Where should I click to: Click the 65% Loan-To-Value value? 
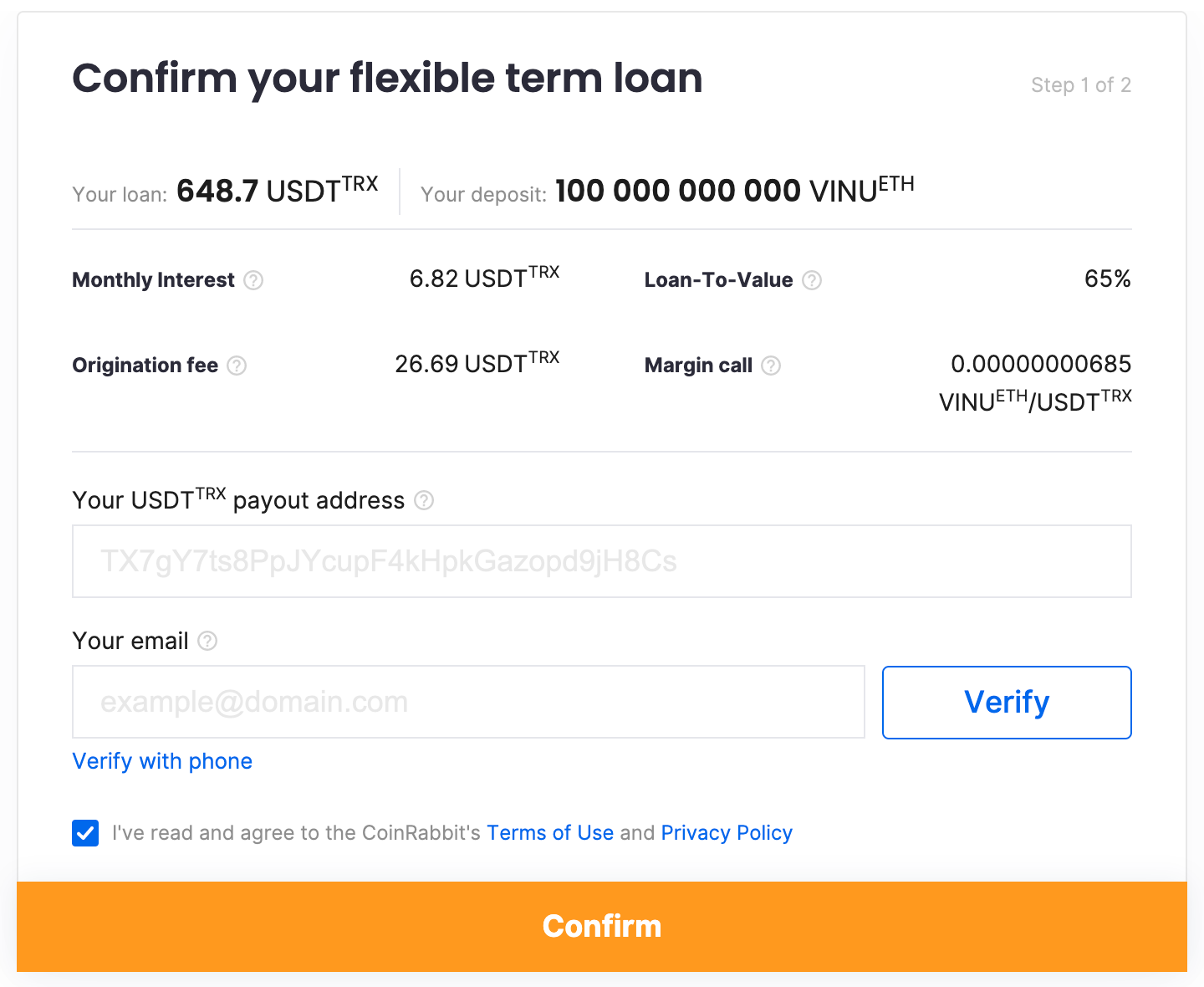(1107, 279)
